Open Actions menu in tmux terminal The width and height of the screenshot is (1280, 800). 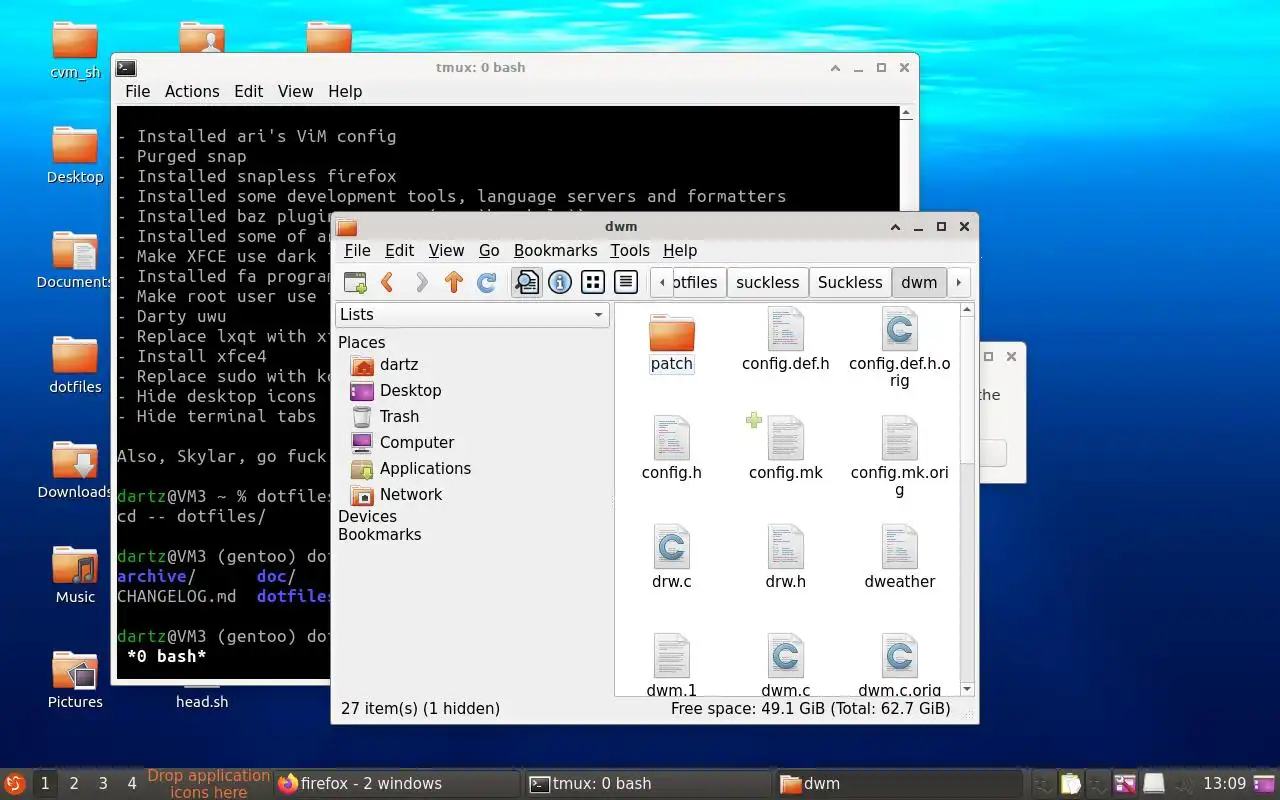(192, 91)
